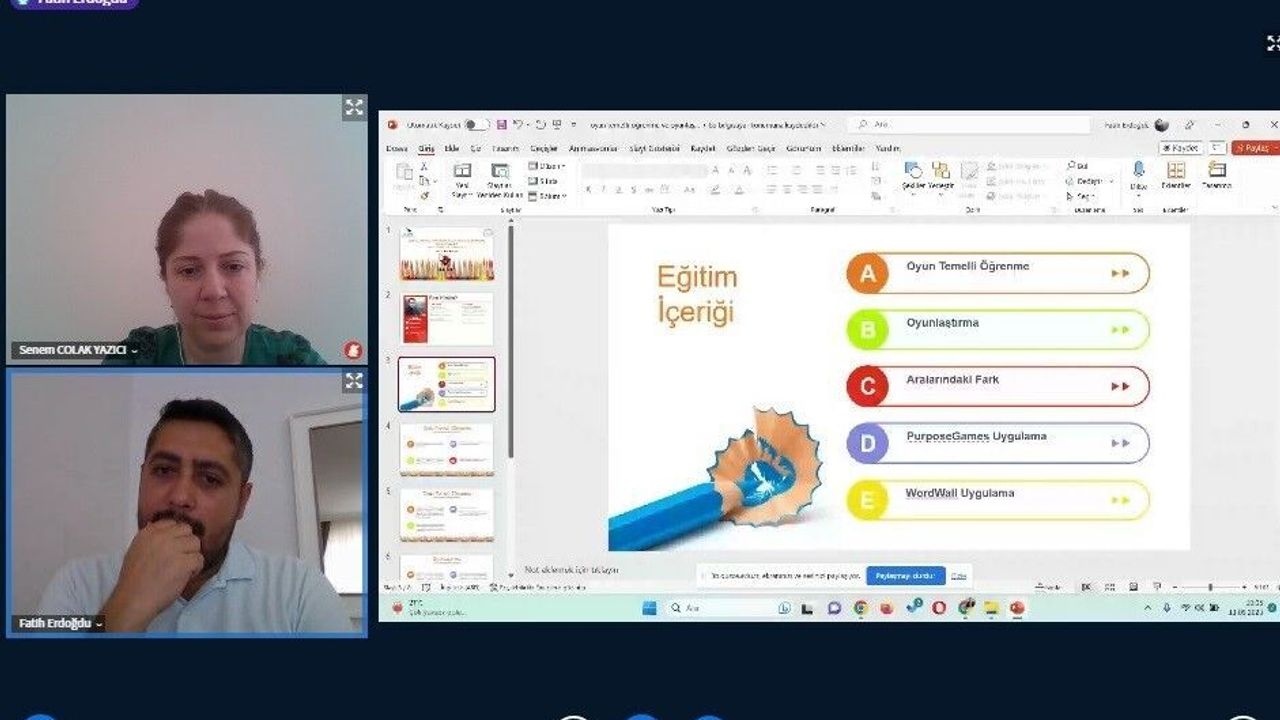This screenshot has height=720, width=1280.
Task: Open the Ekle ribbon tab
Action: 452,148
